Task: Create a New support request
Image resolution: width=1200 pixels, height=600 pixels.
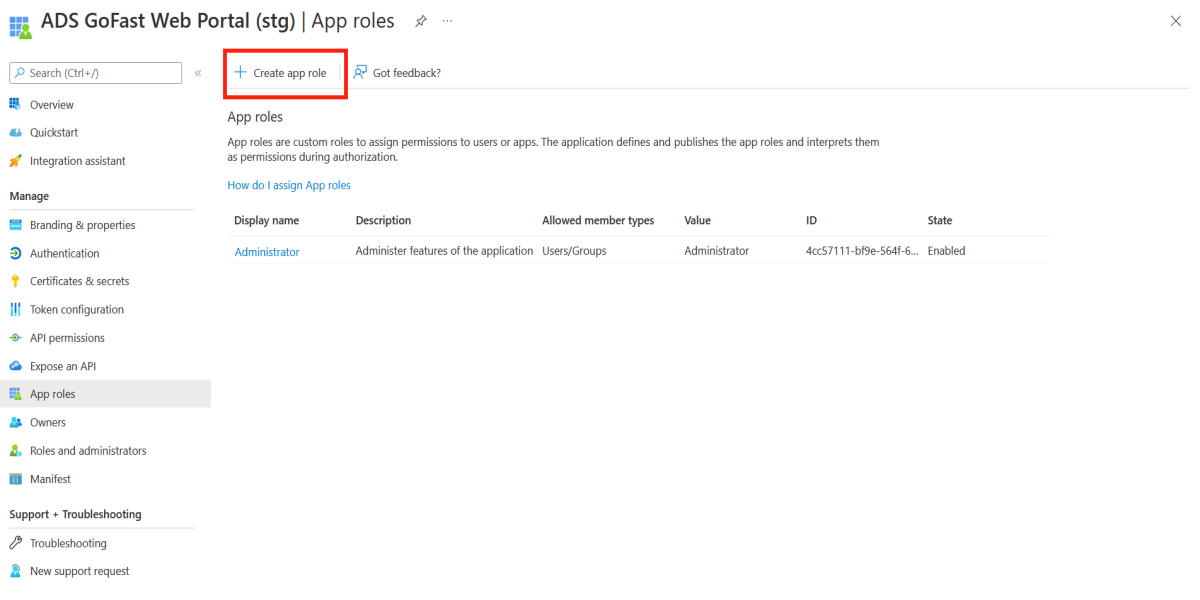Action: pos(80,571)
